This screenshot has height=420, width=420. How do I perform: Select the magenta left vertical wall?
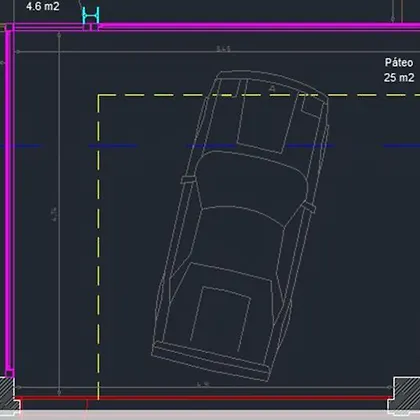(10, 200)
